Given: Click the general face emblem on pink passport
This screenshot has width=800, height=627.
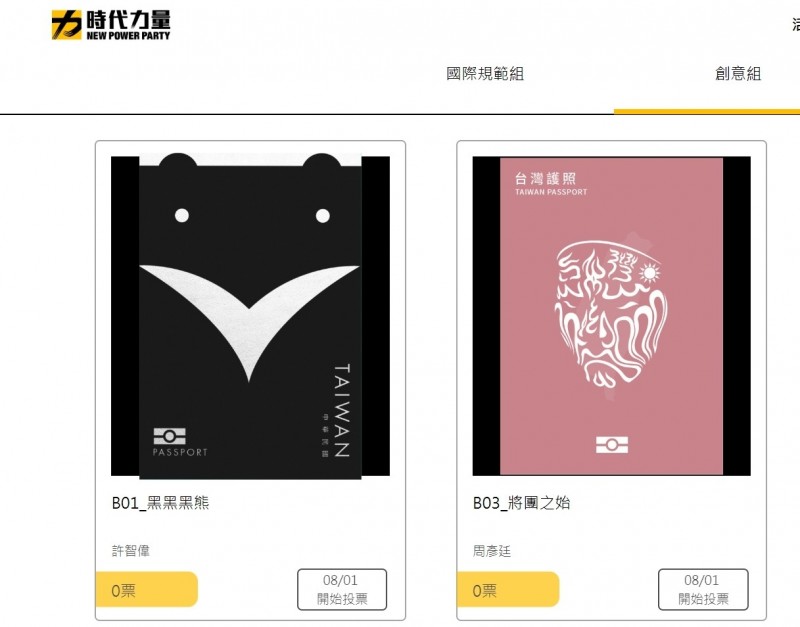Looking at the screenshot, I should point(611,314).
